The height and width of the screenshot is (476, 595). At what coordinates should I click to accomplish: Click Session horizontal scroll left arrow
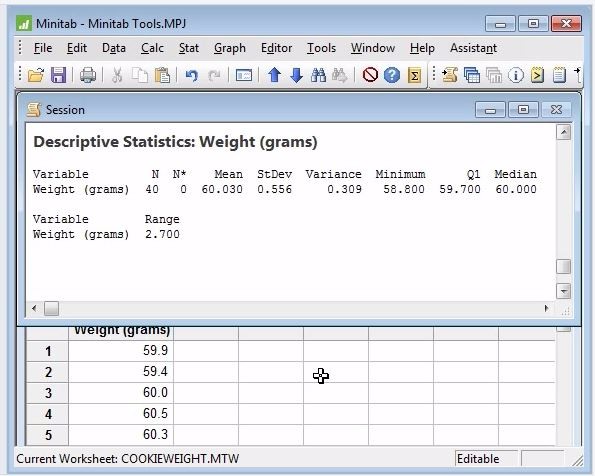click(x=35, y=308)
